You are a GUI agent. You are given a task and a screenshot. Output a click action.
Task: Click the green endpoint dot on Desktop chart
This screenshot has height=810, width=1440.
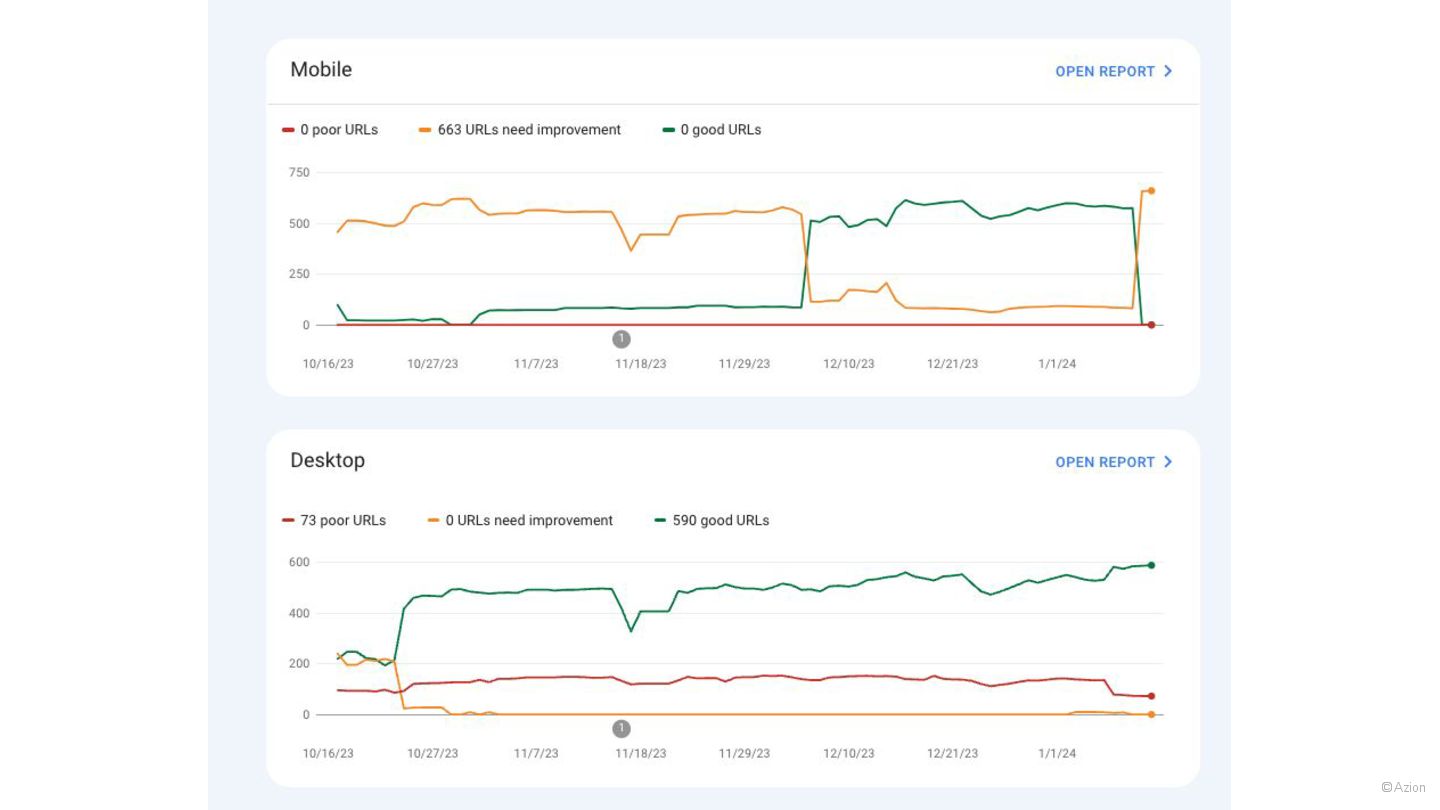pyautogui.click(x=1151, y=565)
